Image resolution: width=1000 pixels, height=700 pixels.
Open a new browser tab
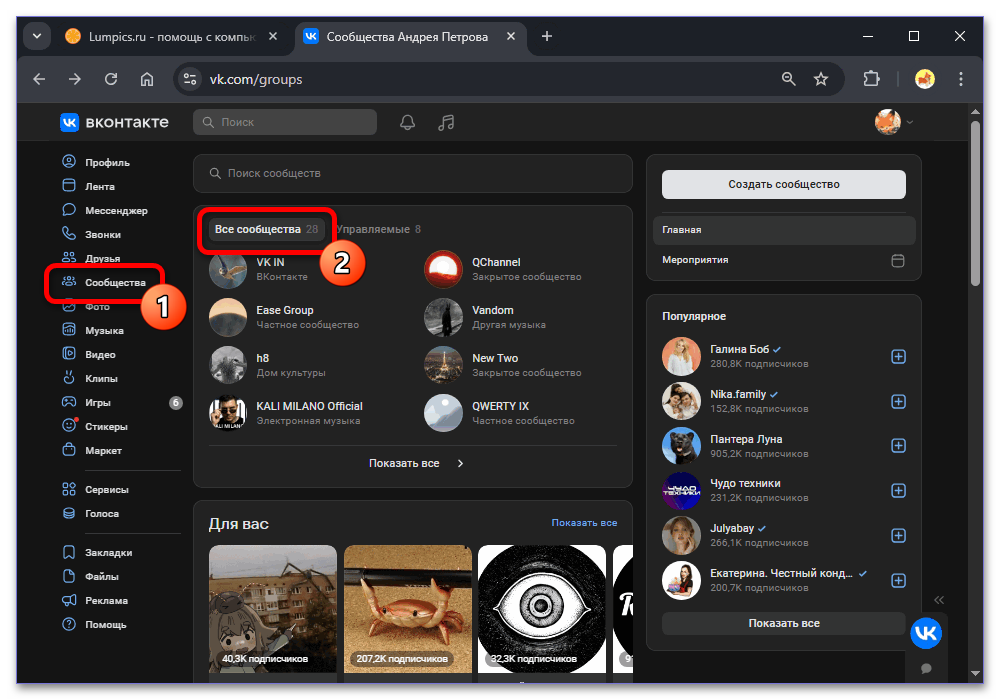547,36
